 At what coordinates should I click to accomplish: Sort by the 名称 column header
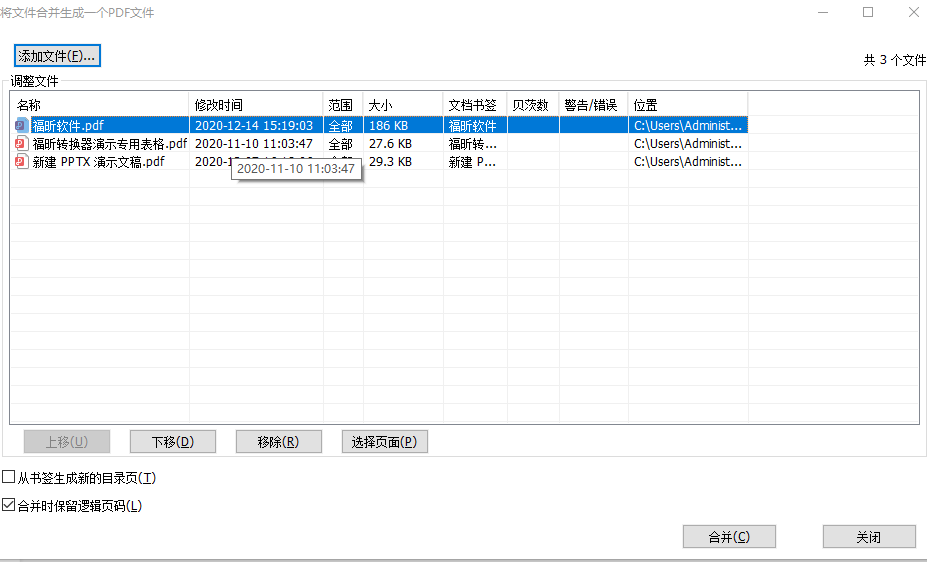pos(101,105)
